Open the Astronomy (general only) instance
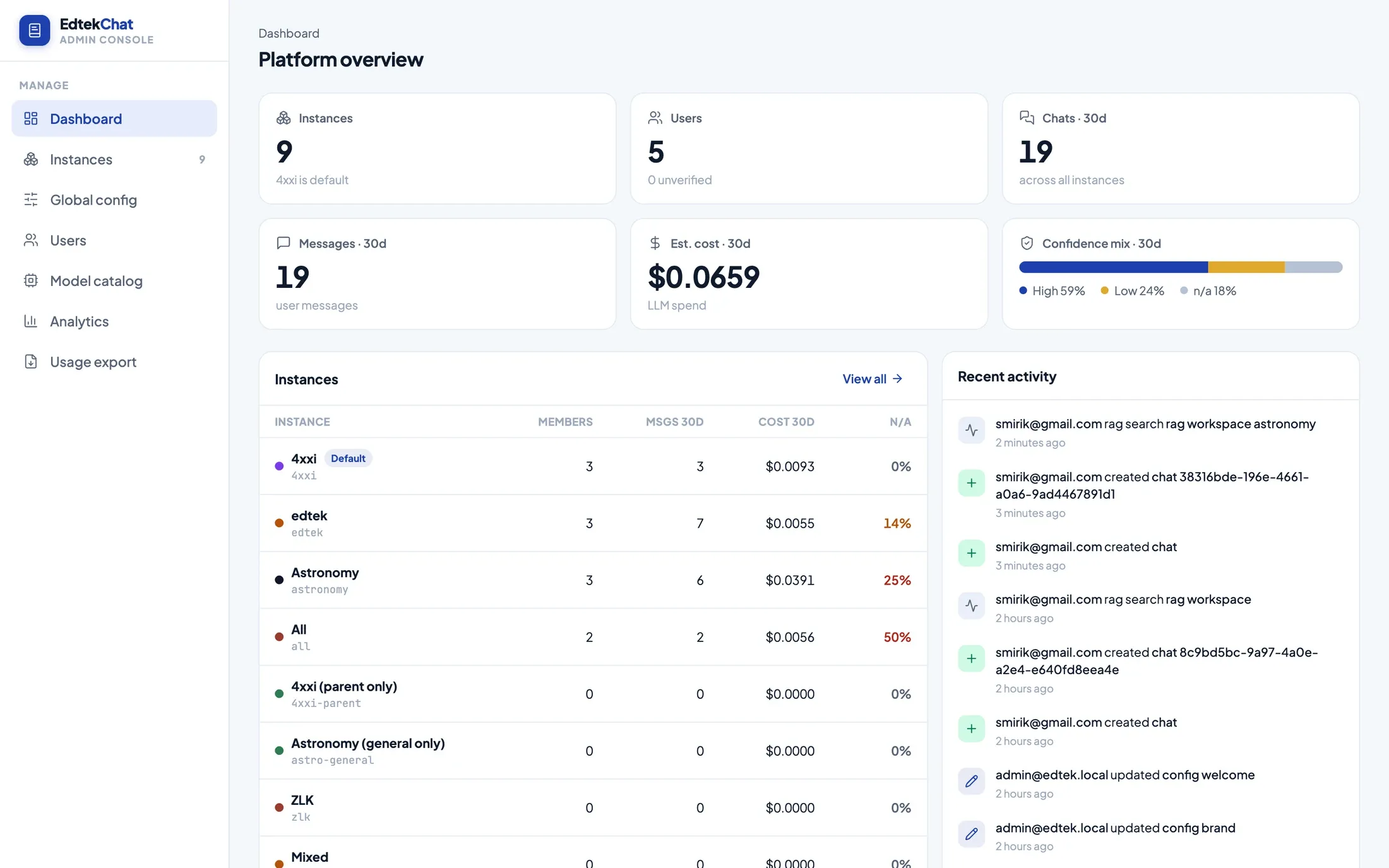 pyautogui.click(x=368, y=743)
